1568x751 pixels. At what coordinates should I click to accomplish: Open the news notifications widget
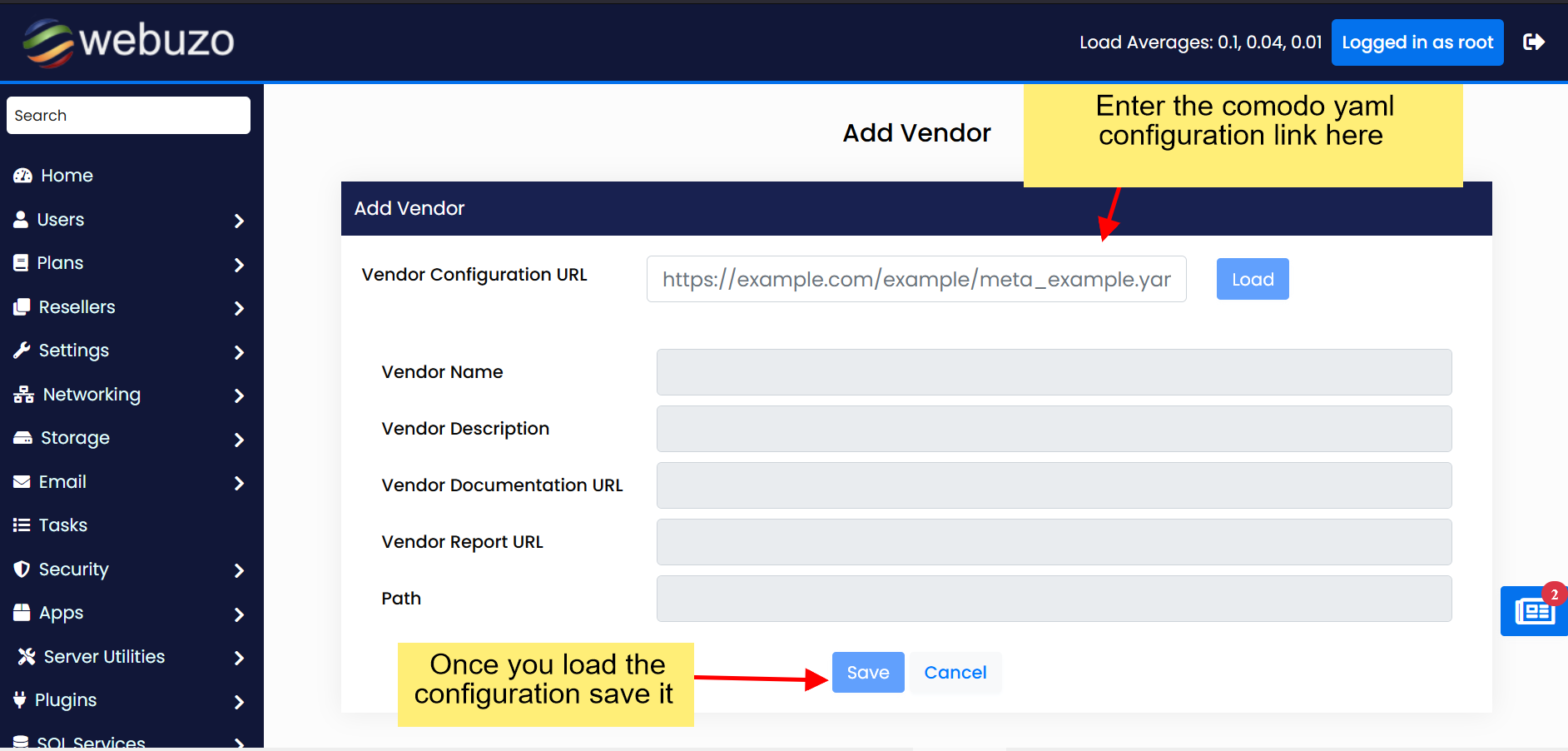point(1534,612)
